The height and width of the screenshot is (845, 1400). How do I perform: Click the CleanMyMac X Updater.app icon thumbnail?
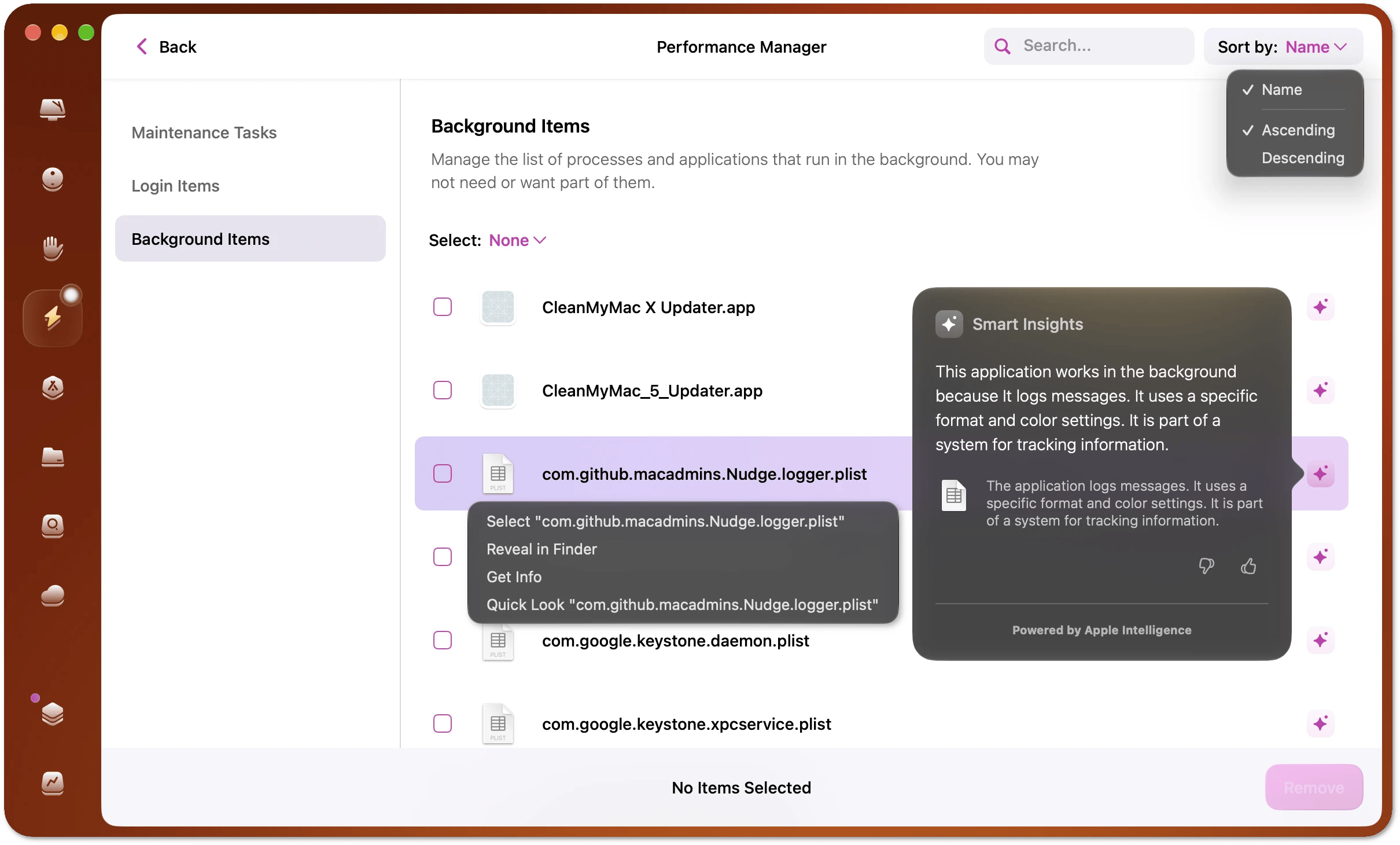click(x=498, y=307)
